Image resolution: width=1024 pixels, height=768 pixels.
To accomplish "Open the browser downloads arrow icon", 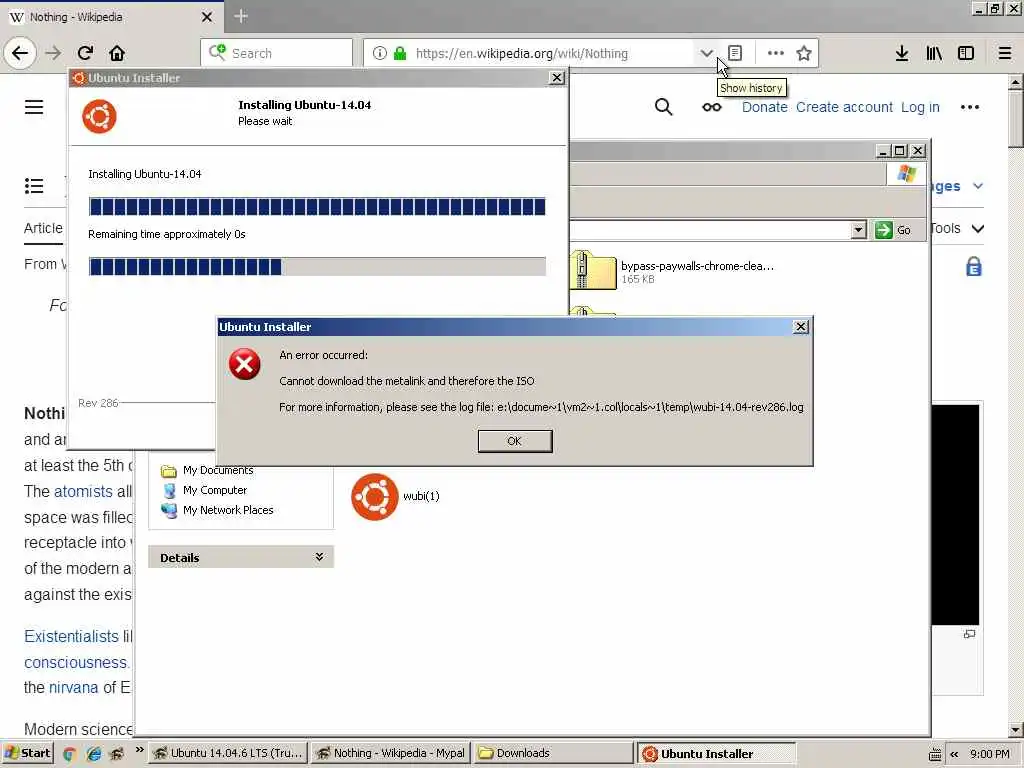I will pyautogui.click(x=902, y=53).
